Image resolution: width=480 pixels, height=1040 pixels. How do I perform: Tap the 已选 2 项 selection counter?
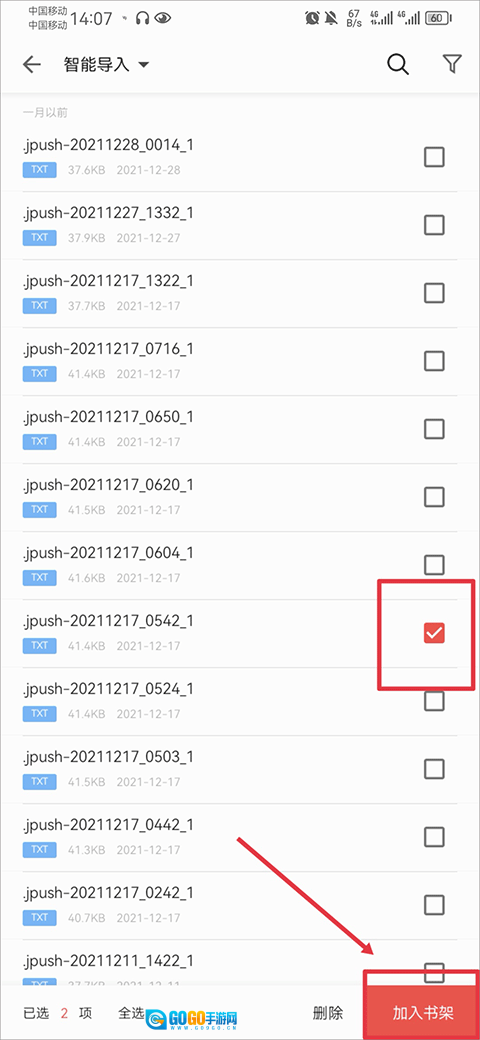(58, 1013)
